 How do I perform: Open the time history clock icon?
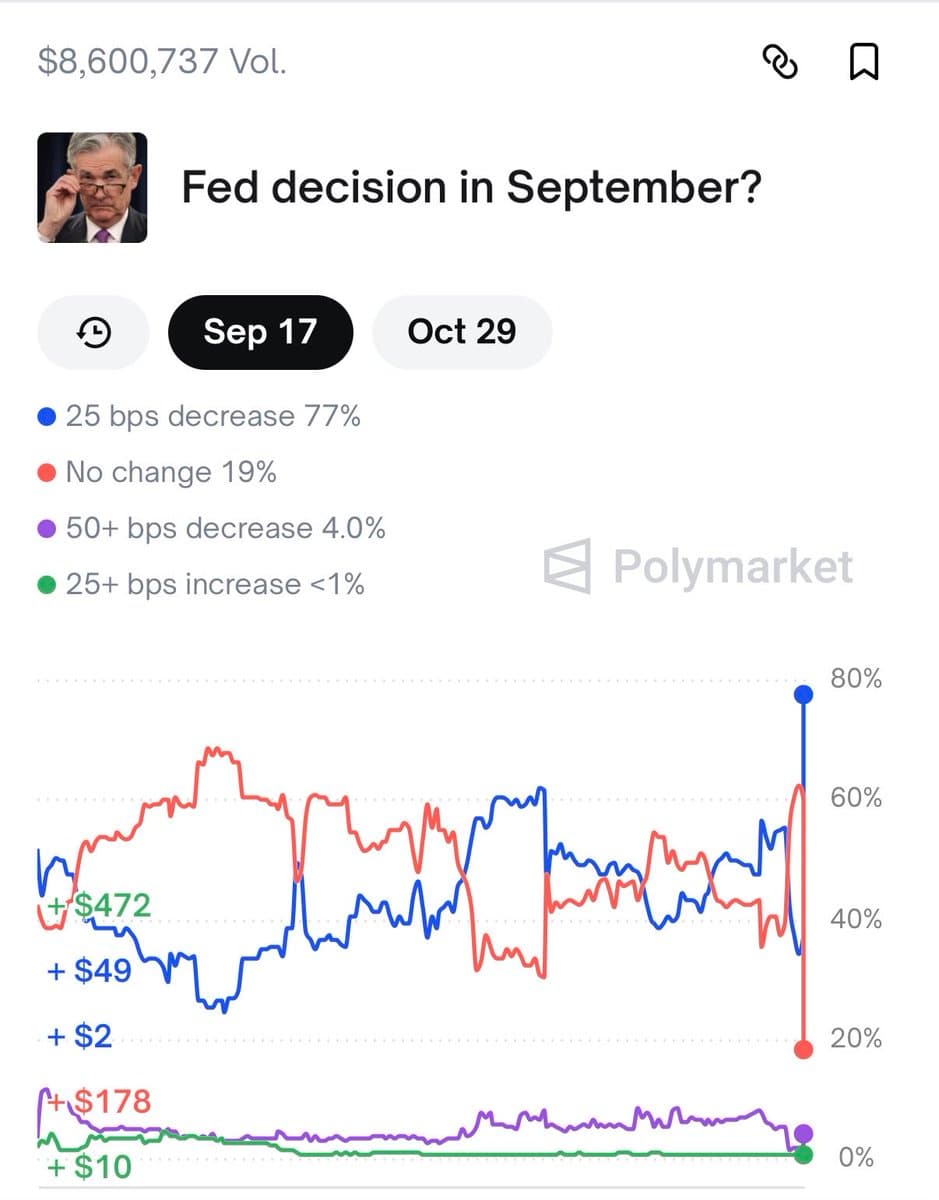click(92, 332)
